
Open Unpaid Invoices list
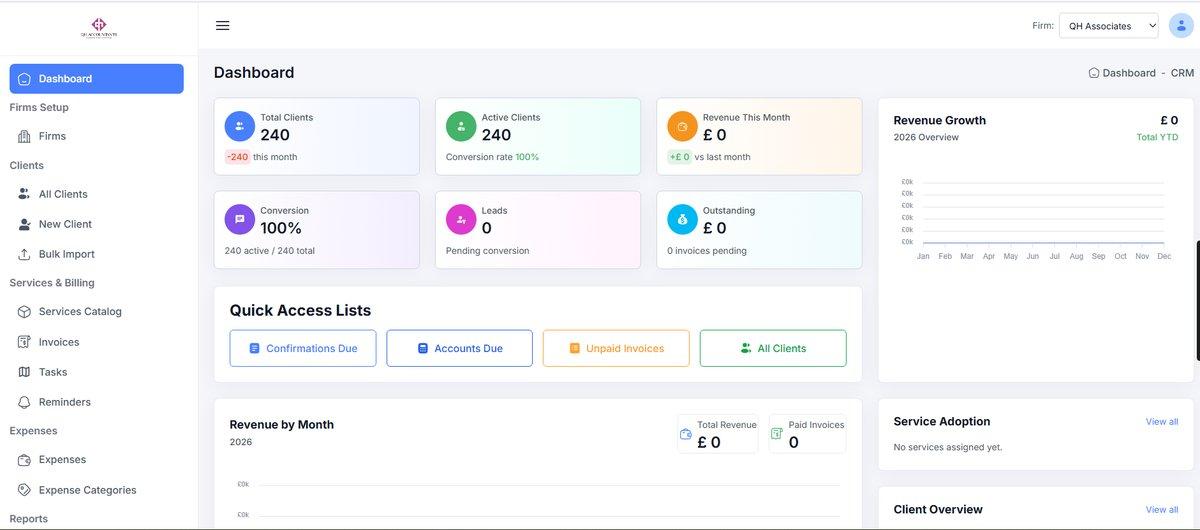[616, 348]
